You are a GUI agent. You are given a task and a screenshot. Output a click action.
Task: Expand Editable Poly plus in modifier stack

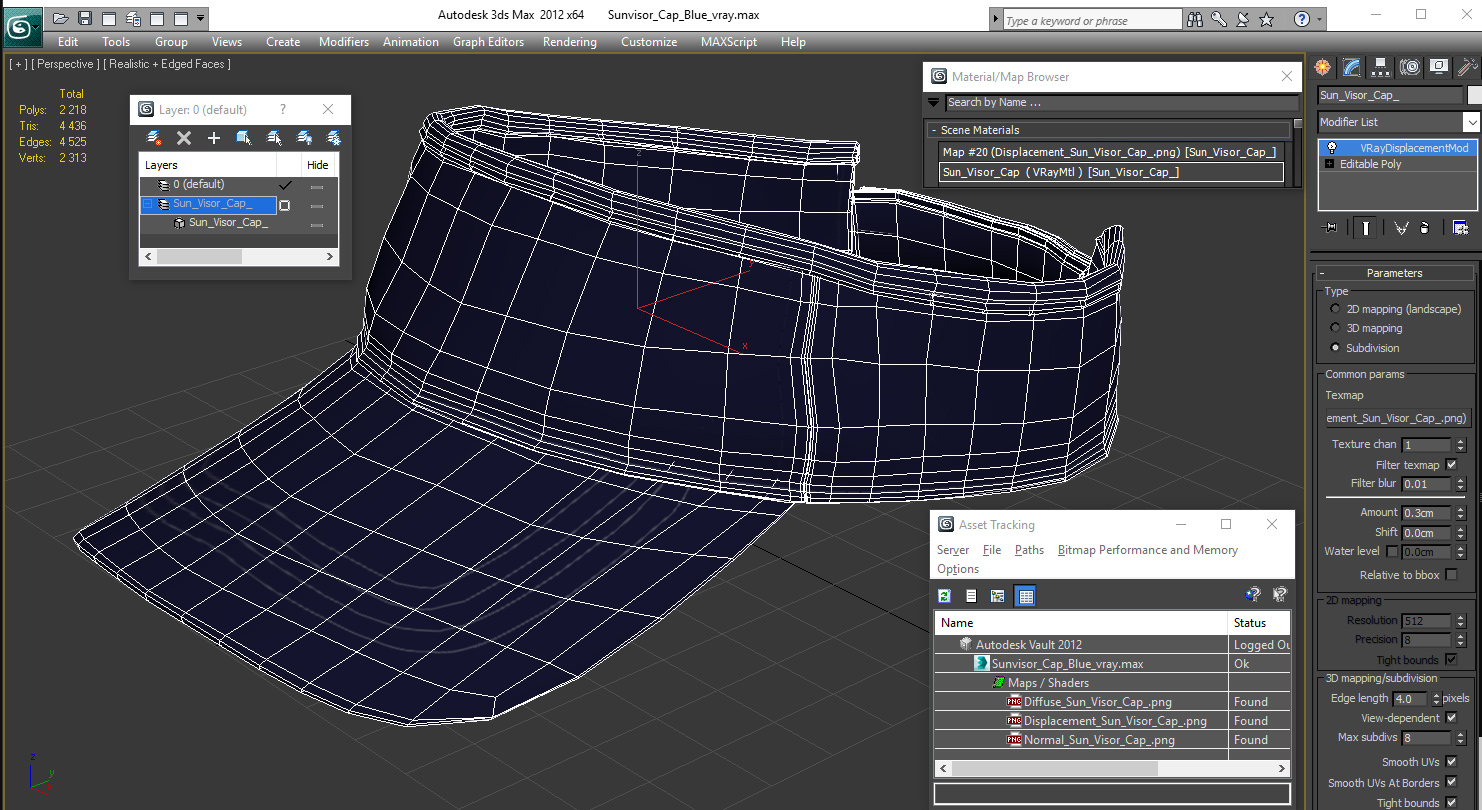(x=1330, y=164)
